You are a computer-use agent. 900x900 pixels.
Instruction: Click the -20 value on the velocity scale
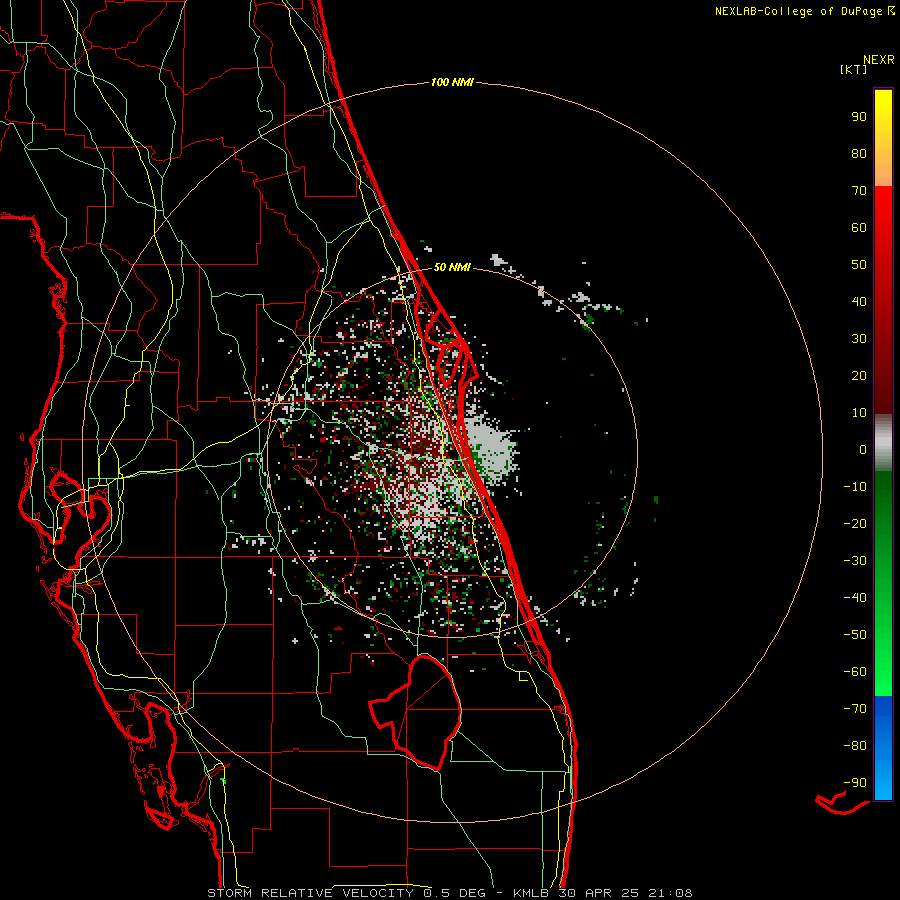[x=855, y=524]
